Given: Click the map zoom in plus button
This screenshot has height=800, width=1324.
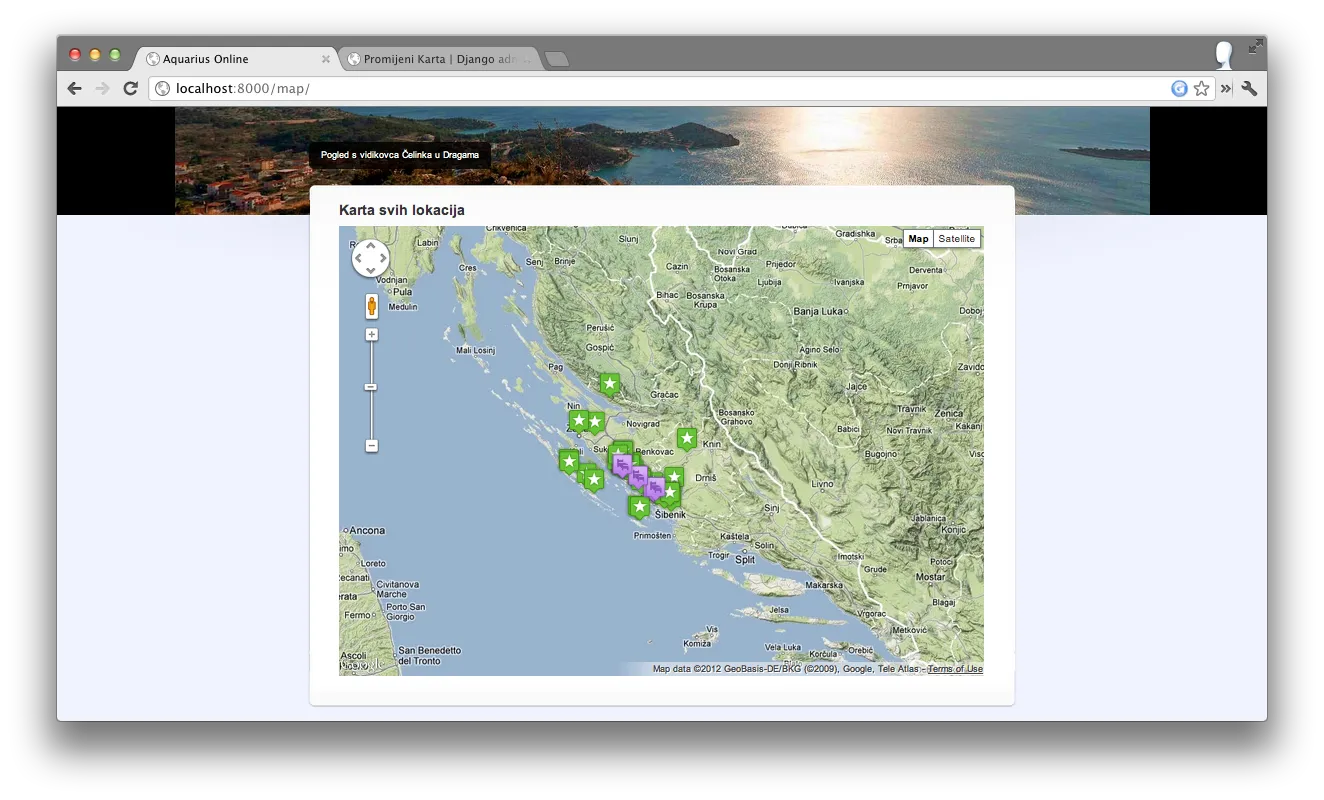Looking at the screenshot, I should coord(372,335).
